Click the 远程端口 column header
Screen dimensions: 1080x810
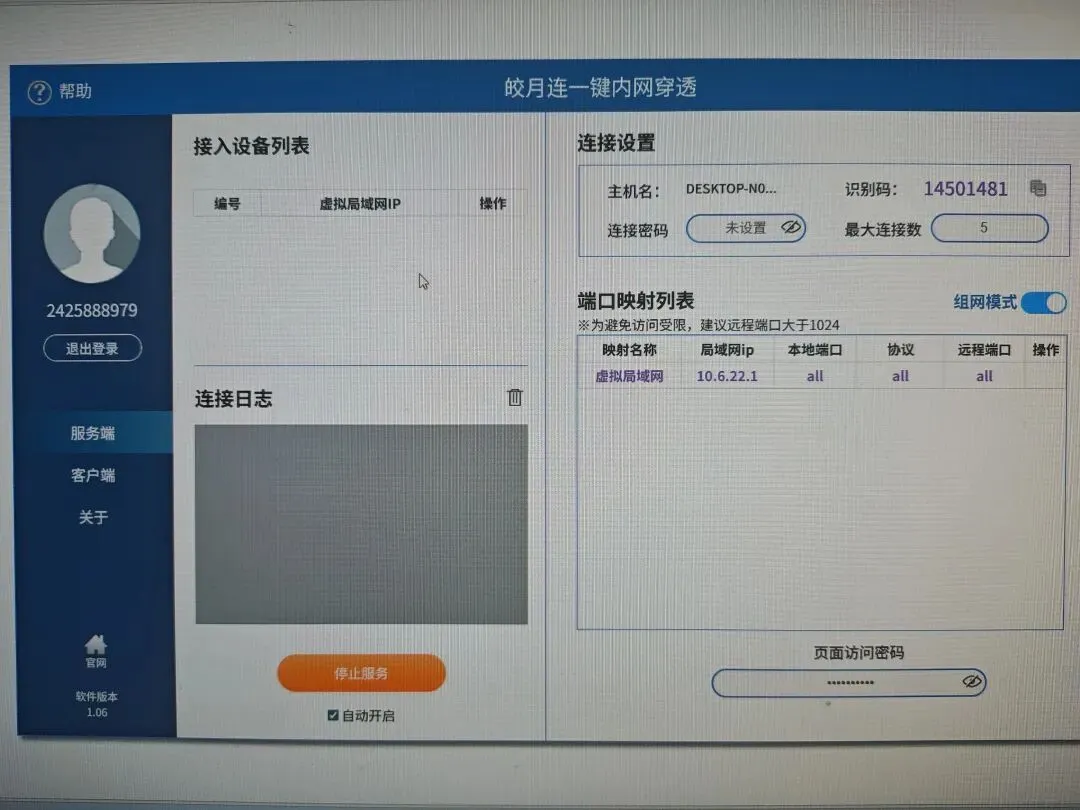[984, 350]
